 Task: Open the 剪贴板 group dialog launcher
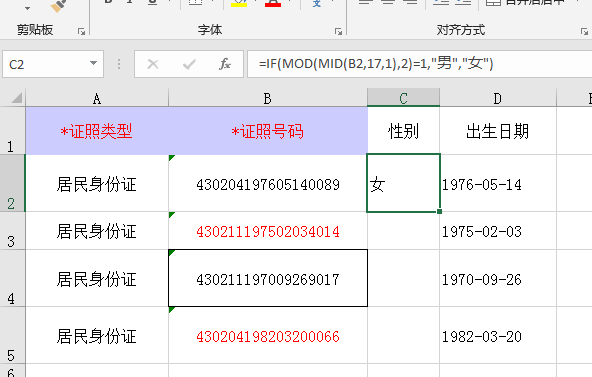click(x=81, y=31)
